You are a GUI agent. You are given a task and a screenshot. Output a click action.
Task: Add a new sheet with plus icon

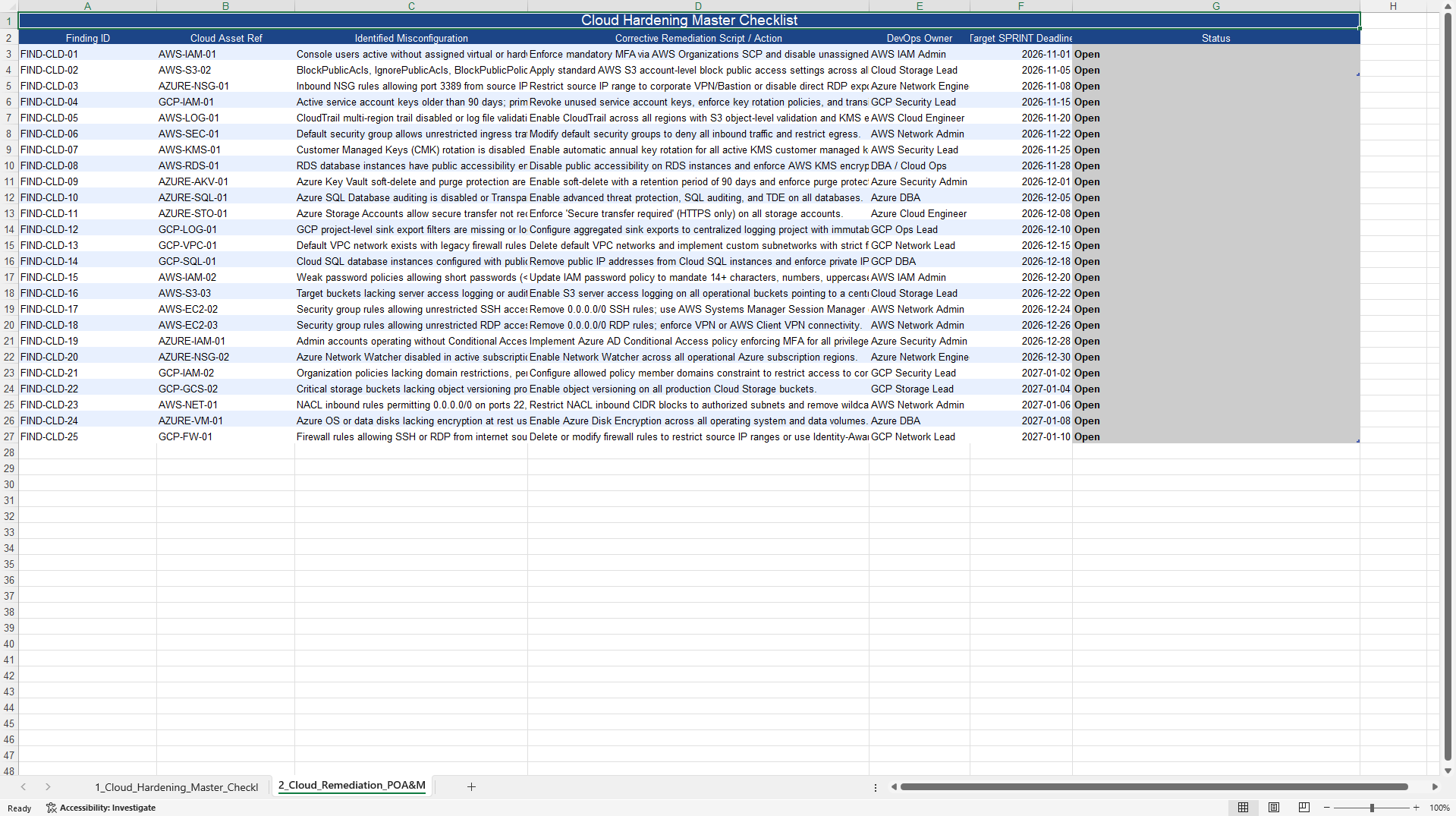click(471, 786)
